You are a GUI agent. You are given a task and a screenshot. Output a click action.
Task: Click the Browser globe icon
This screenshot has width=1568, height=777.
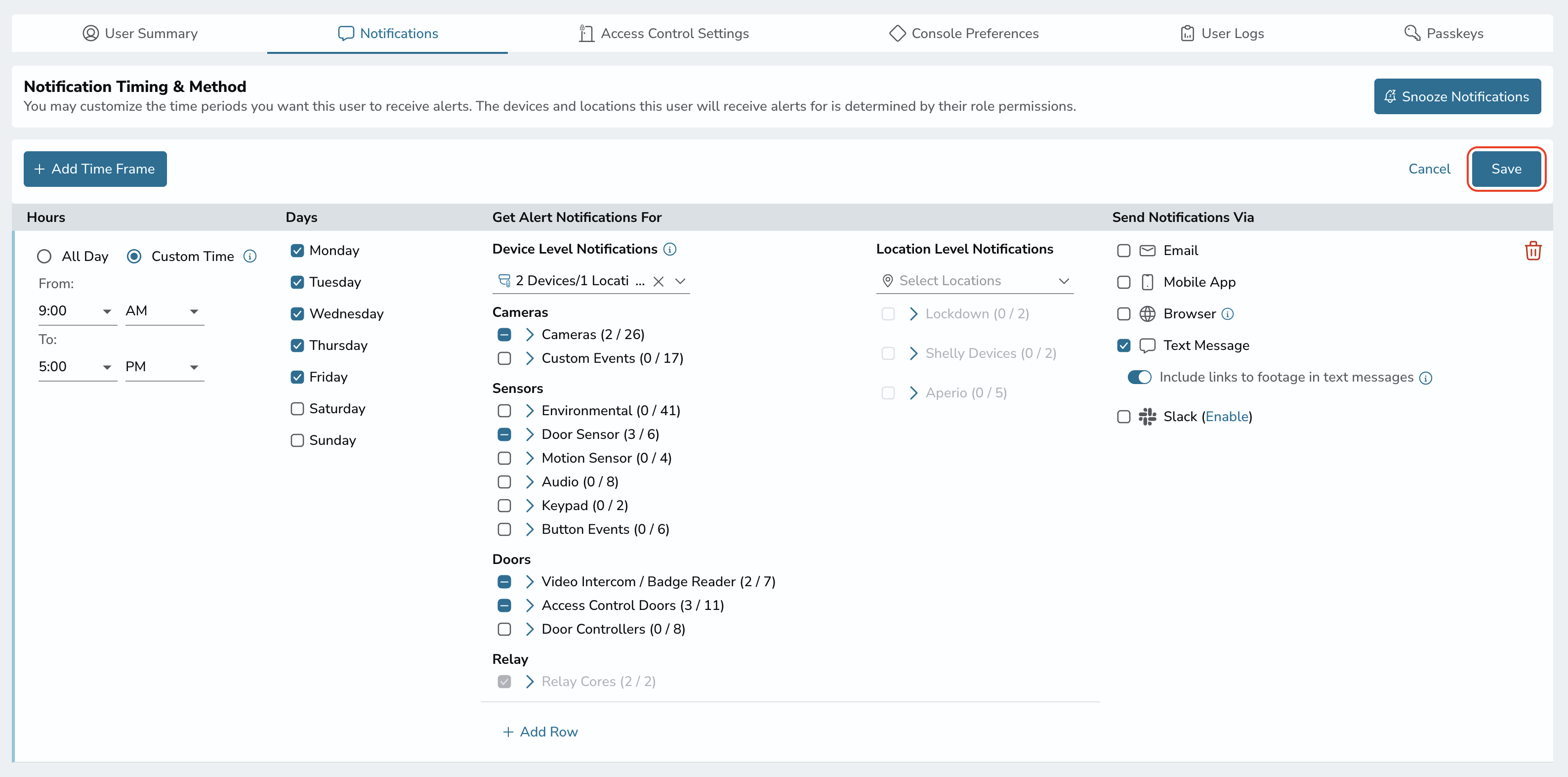pyautogui.click(x=1147, y=313)
